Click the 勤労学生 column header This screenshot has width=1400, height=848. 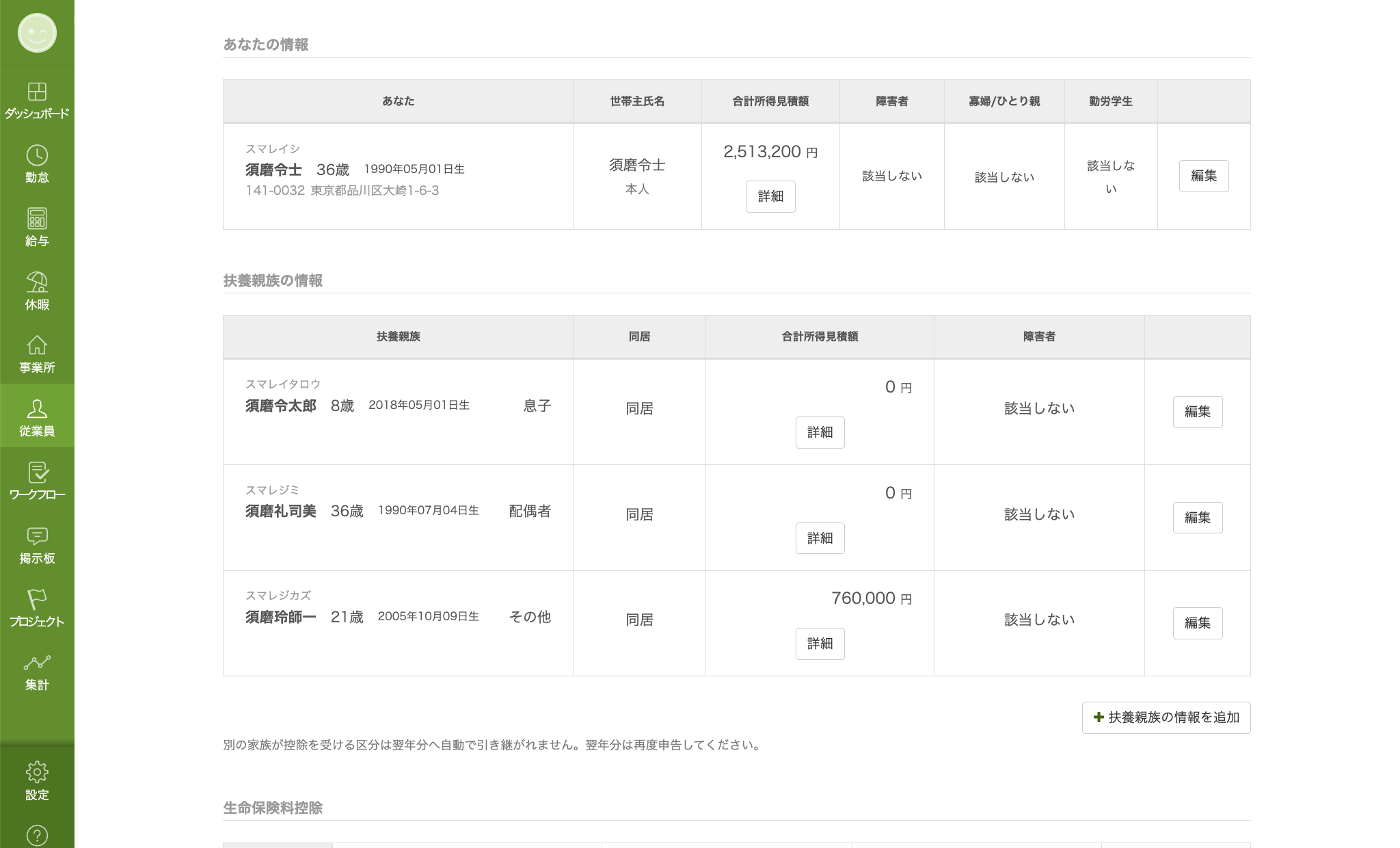1111,101
